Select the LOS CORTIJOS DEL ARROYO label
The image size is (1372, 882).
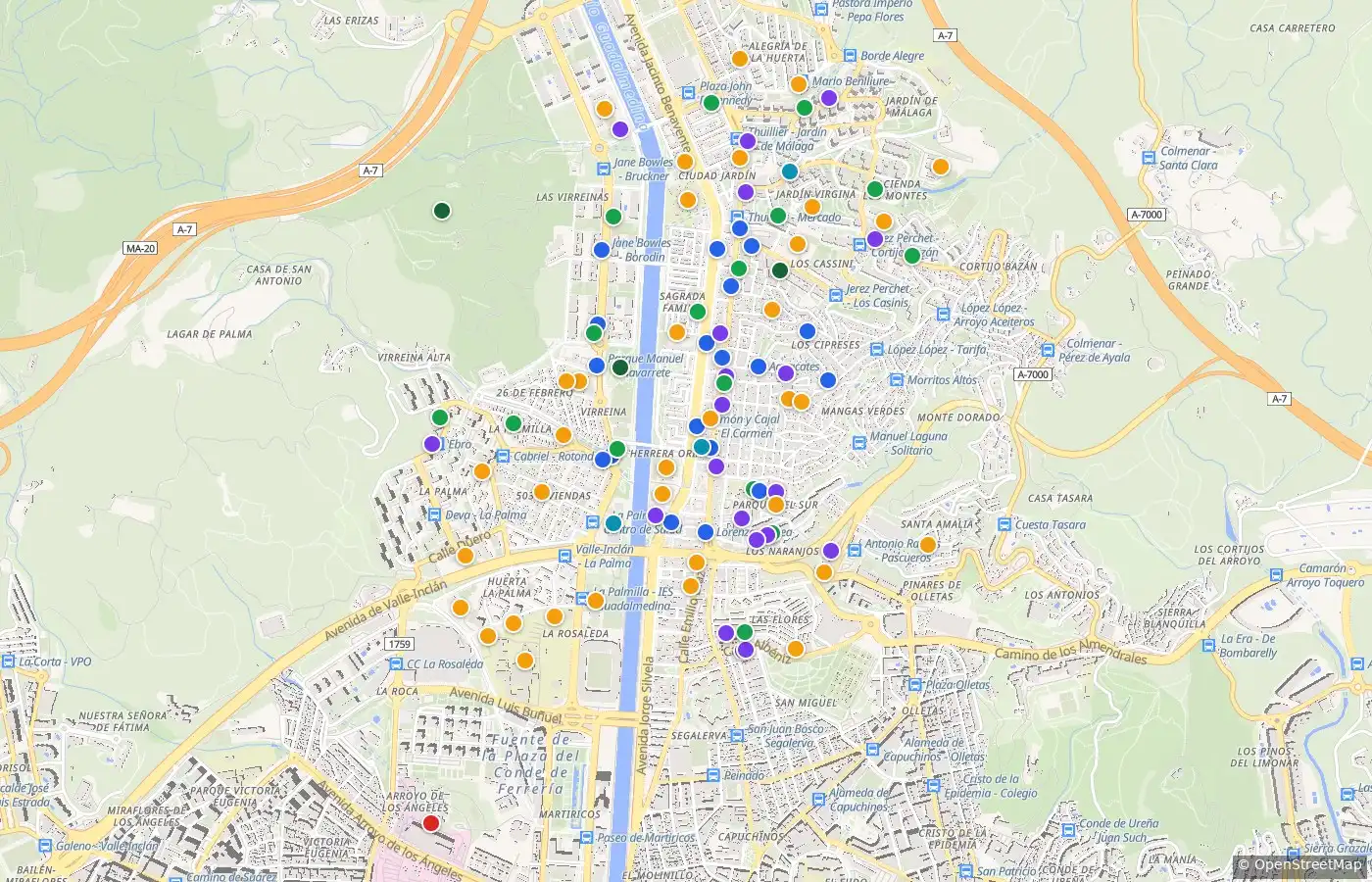tap(1229, 556)
